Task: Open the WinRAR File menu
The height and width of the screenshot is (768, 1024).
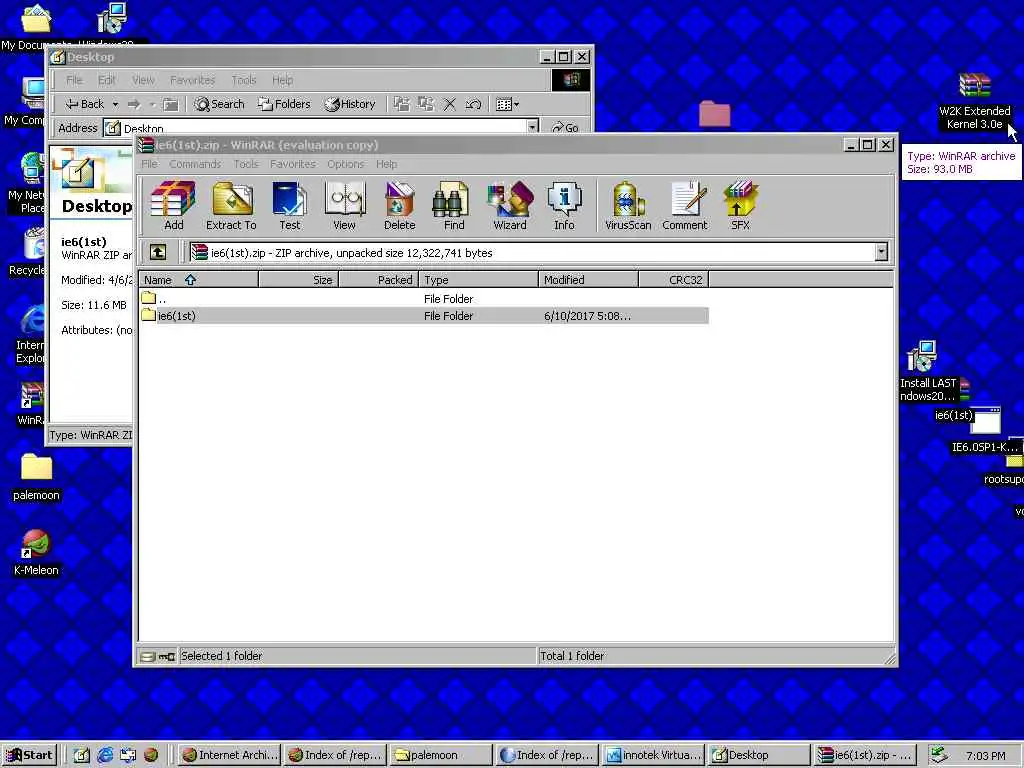Action: [150, 164]
